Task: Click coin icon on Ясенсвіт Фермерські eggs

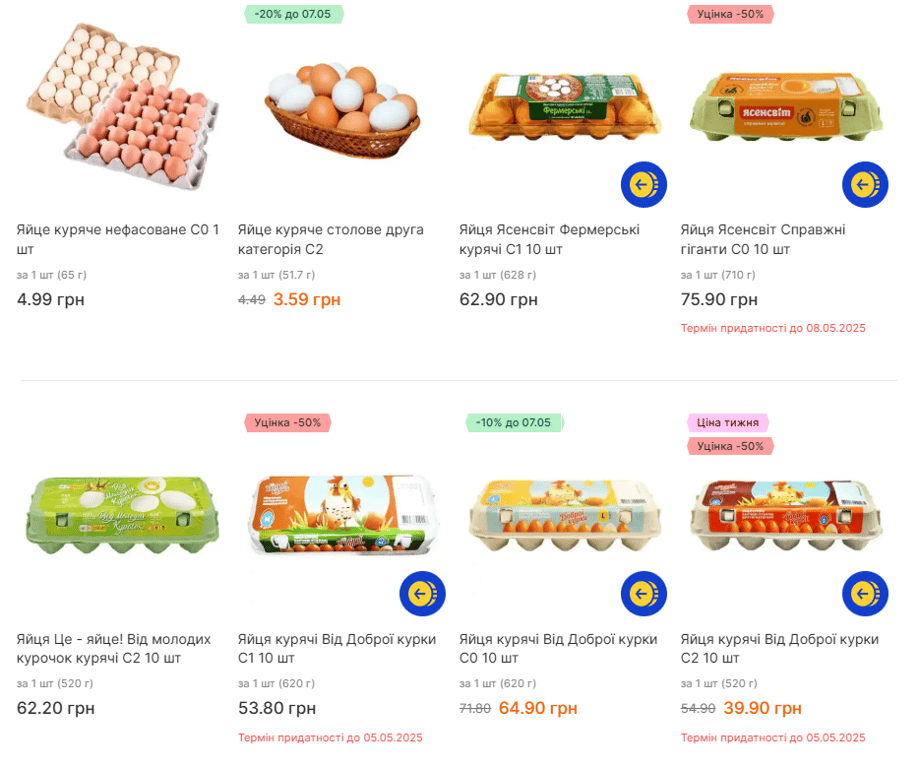Action: [x=643, y=184]
